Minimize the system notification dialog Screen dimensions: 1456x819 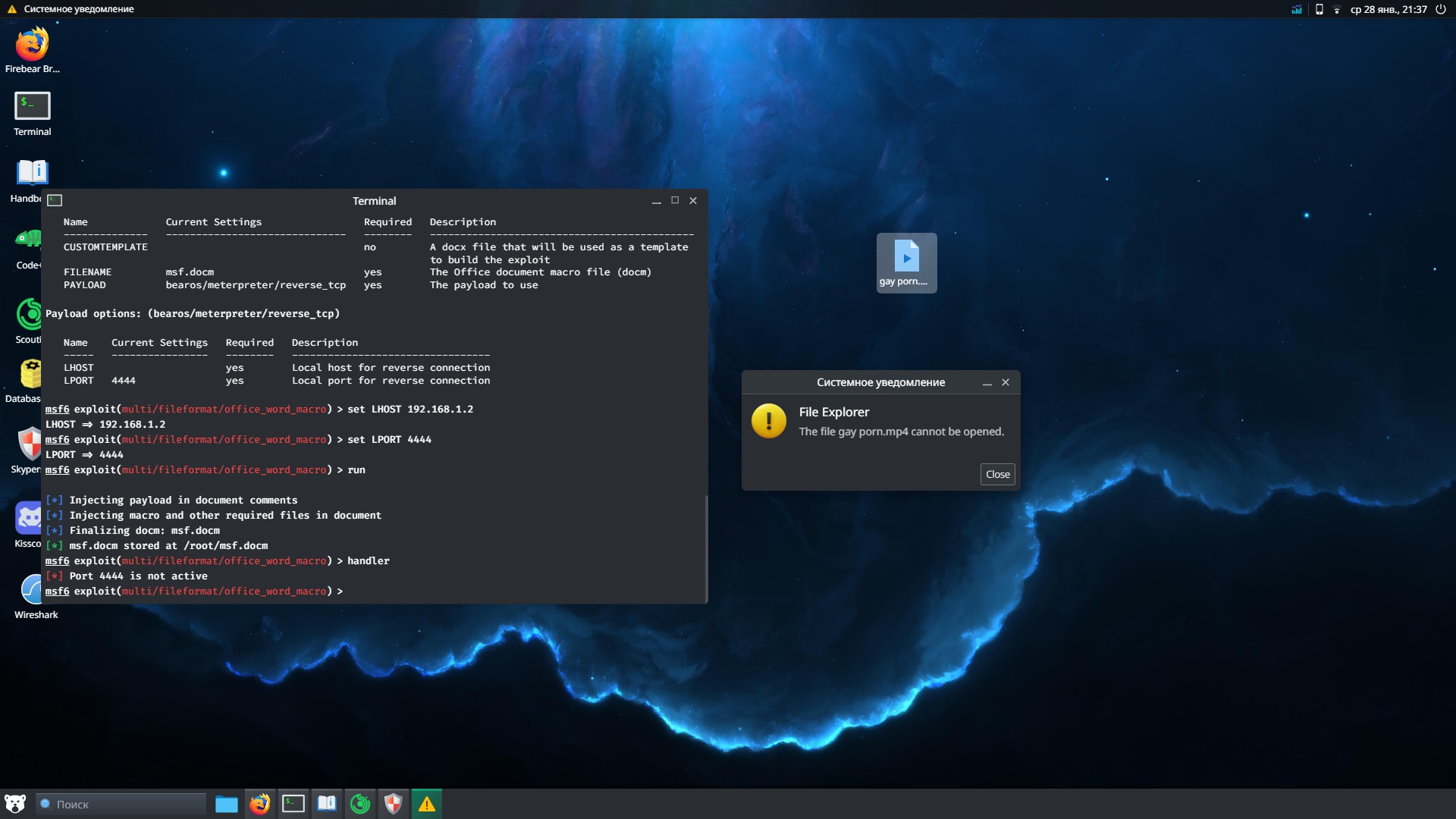click(x=987, y=383)
